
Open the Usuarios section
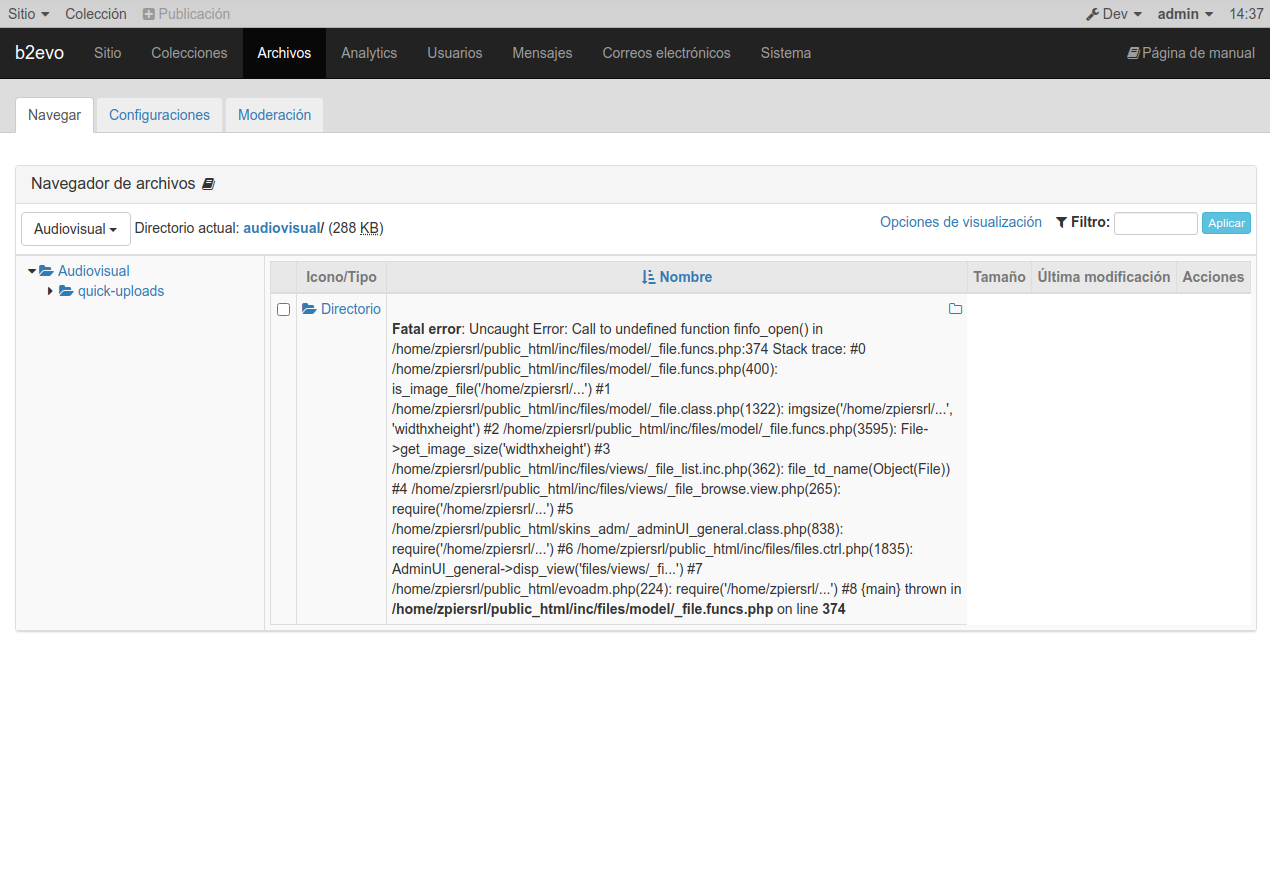455,53
